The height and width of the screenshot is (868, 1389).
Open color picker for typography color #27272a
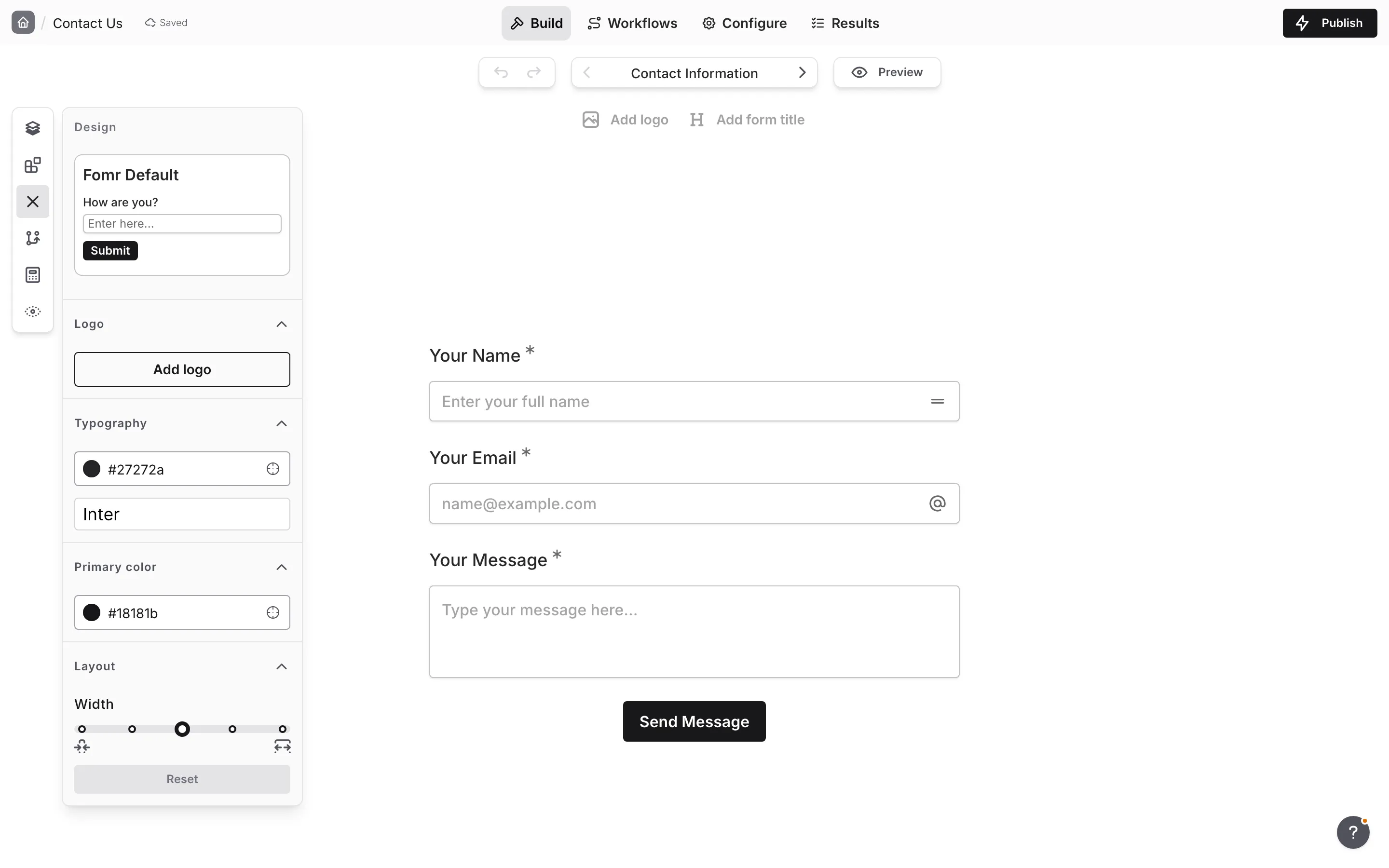click(x=272, y=469)
